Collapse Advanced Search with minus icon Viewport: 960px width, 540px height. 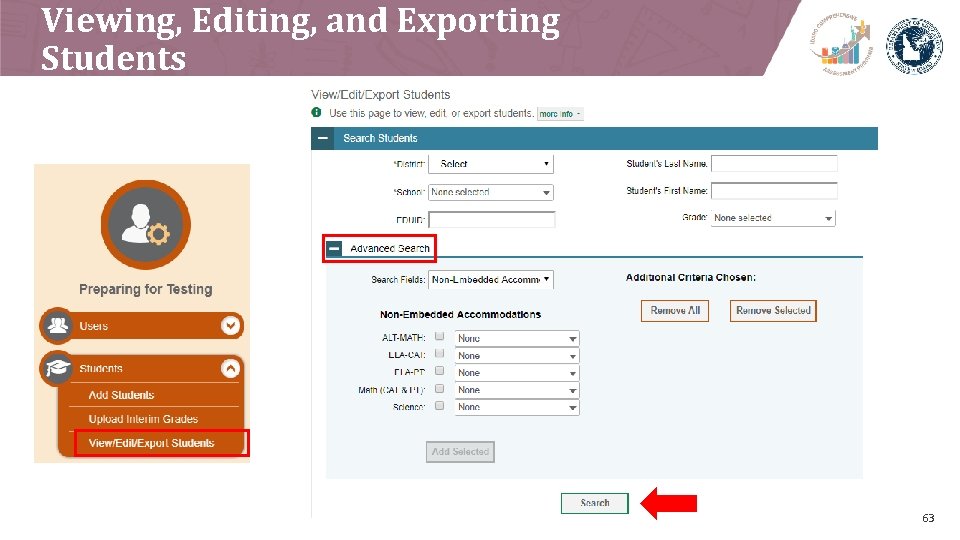pos(334,249)
